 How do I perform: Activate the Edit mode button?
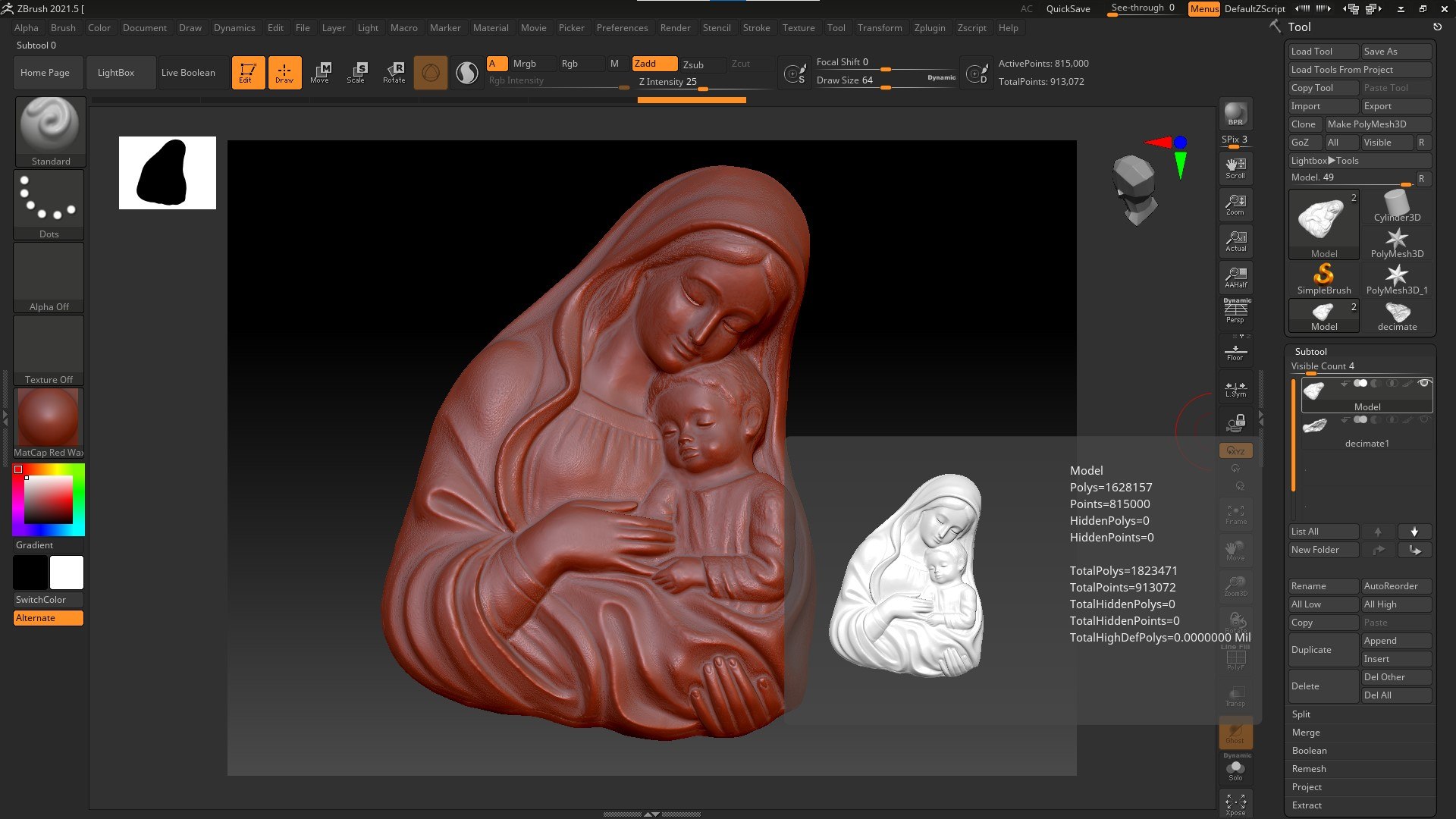(248, 73)
